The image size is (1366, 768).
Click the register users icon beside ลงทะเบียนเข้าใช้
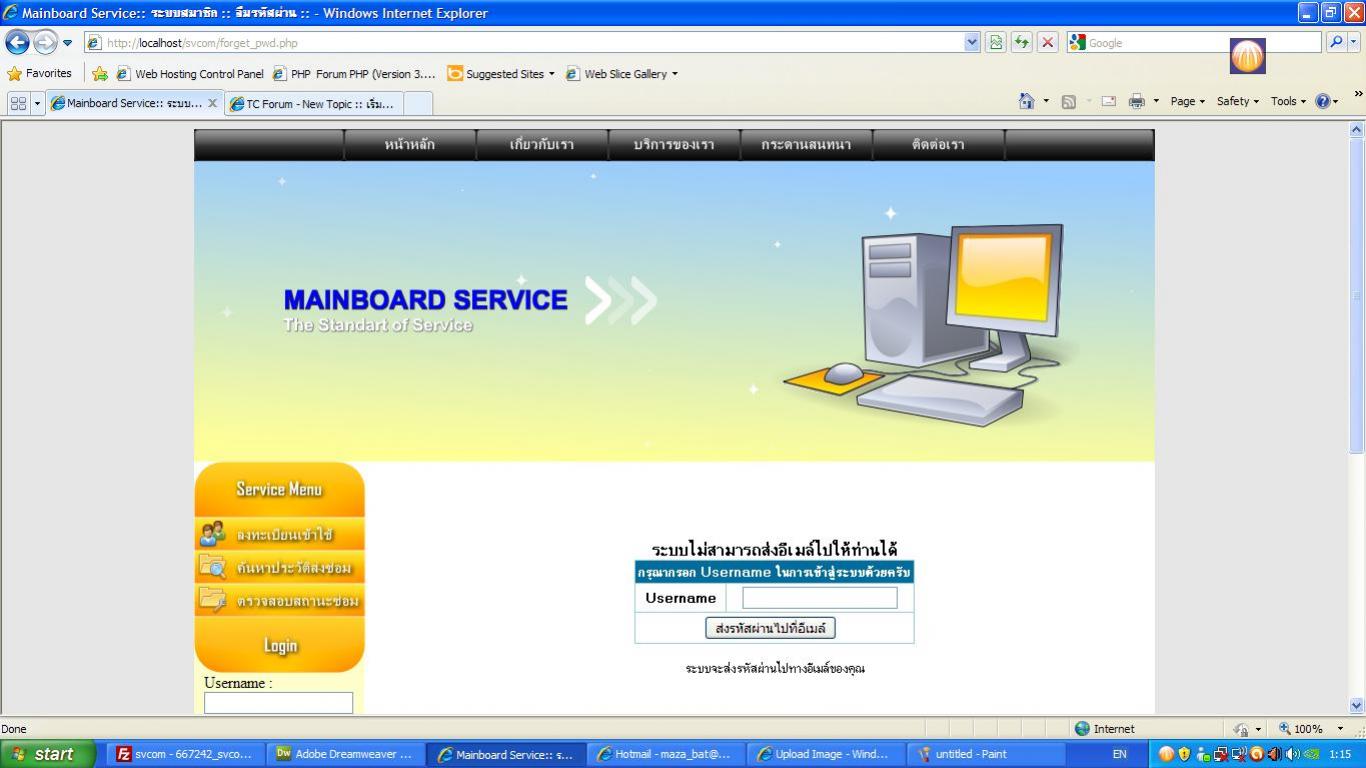[212, 534]
